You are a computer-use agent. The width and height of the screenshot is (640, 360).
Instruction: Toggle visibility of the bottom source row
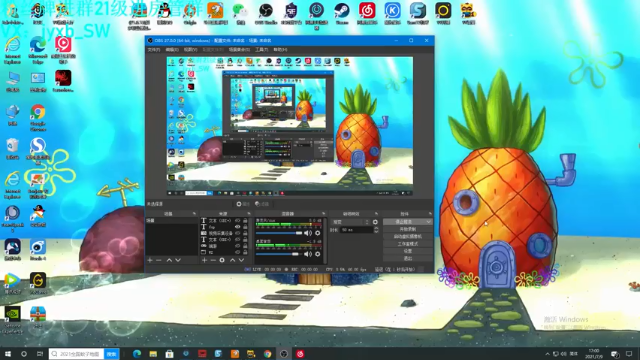[238, 252]
